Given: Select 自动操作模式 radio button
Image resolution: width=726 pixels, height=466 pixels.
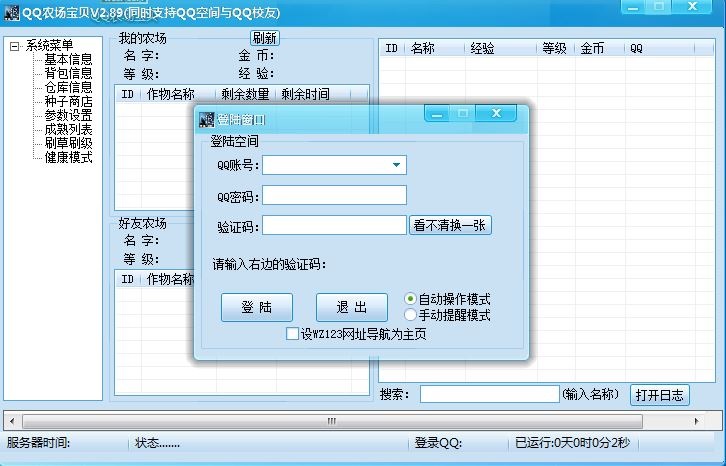Looking at the screenshot, I should [411, 299].
